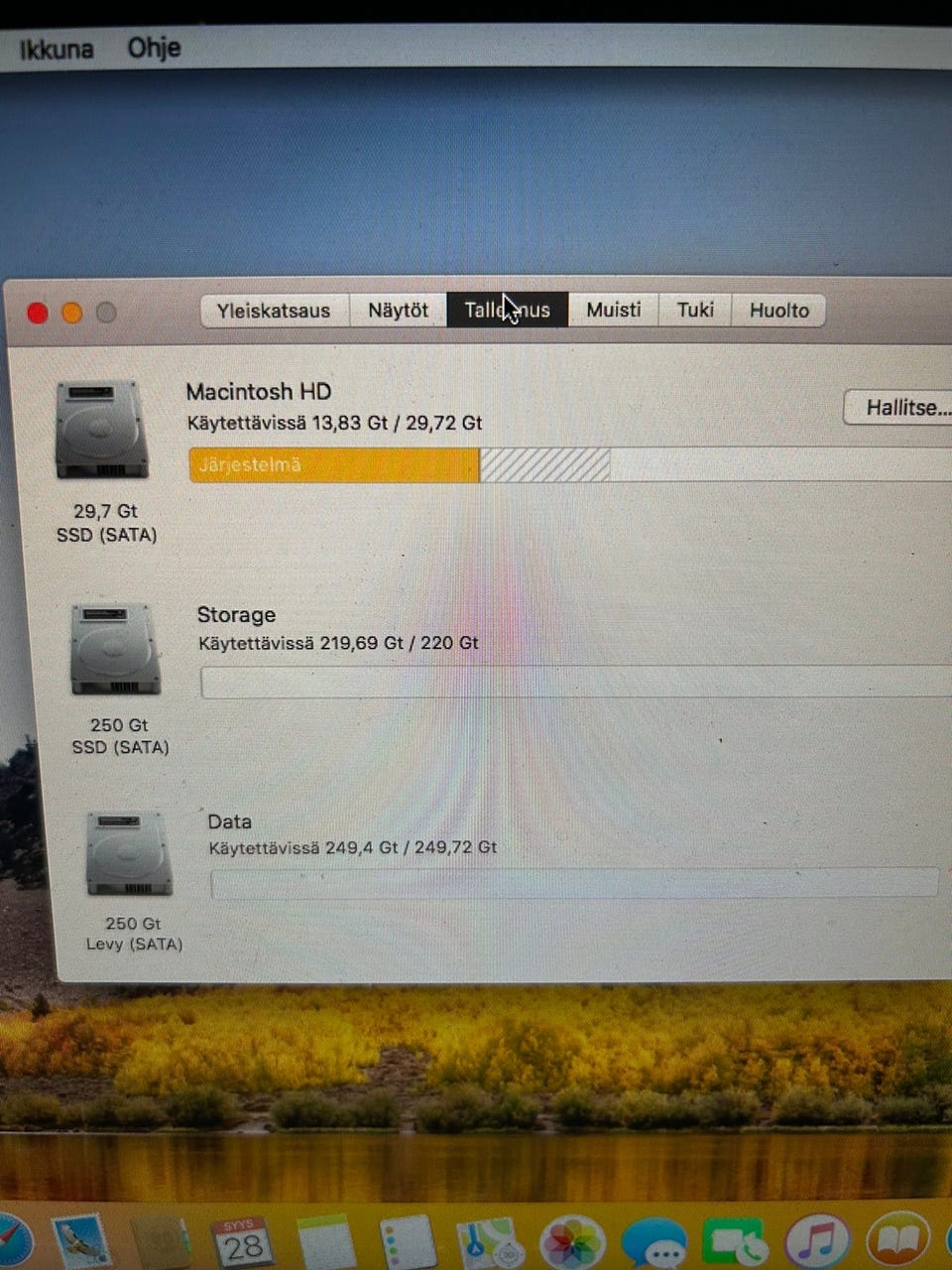Open Messages from the Dock
Screen dimensions: 952x1270
654,1242
